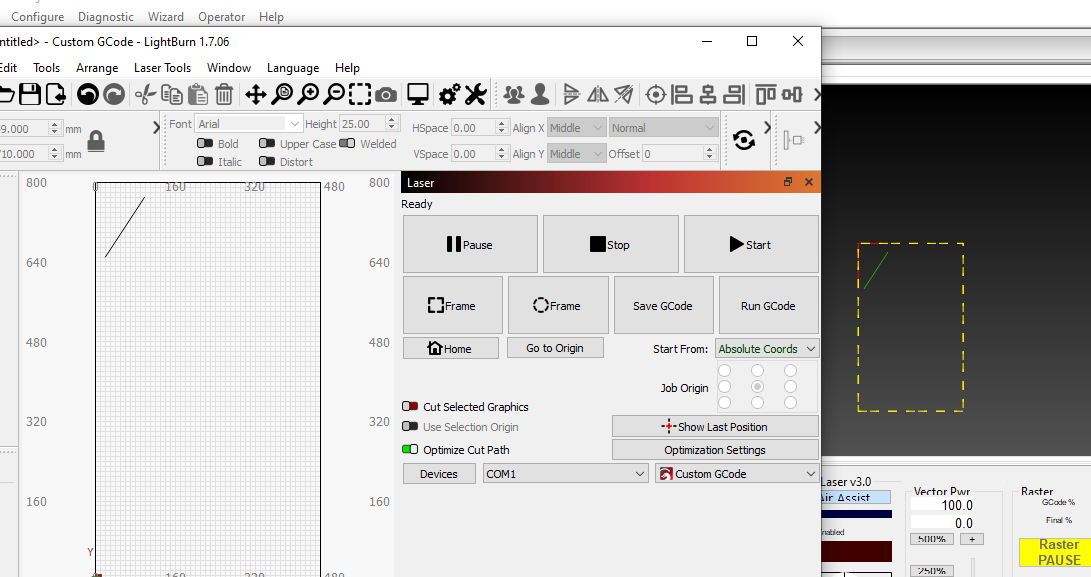This screenshot has height=577, width=1091.
Task: Click the Align Left edges icon
Action: (x=682, y=94)
